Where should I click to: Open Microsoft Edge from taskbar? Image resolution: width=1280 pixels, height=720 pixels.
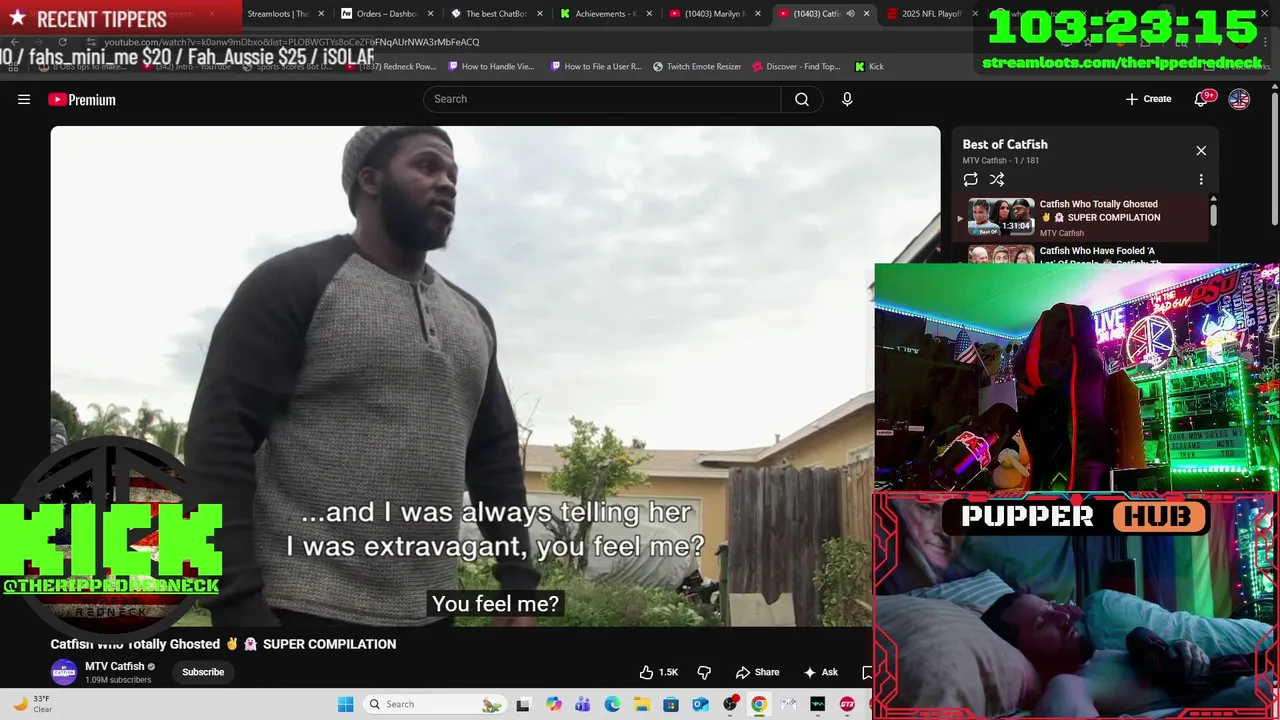pyautogui.click(x=612, y=704)
